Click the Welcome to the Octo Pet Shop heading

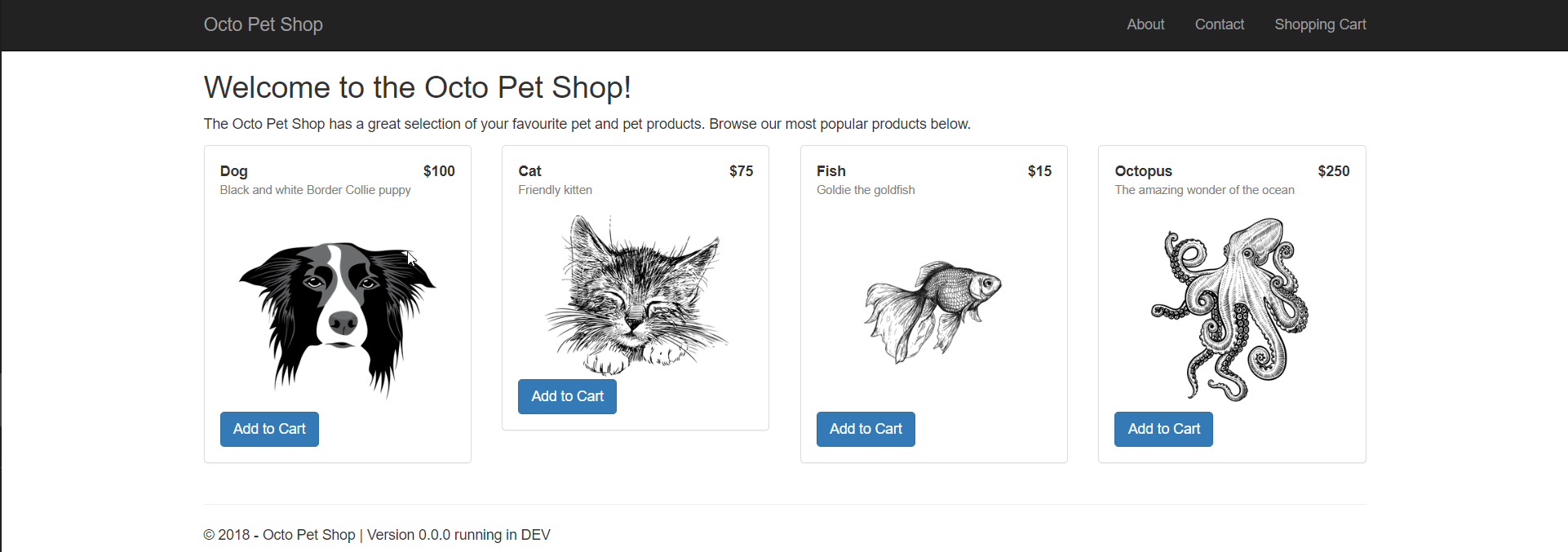417,87
